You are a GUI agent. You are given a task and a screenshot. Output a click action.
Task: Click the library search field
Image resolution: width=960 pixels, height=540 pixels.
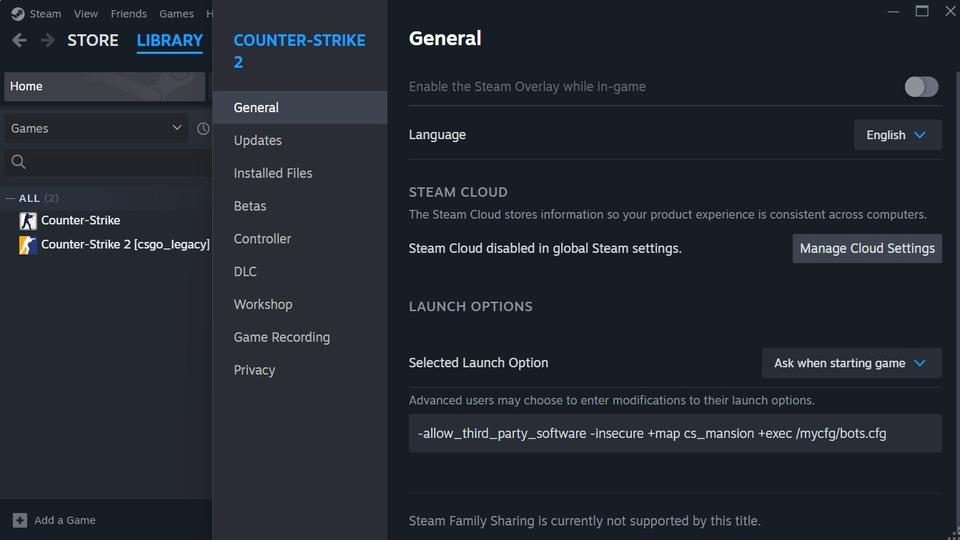click(x=108, y=162)
